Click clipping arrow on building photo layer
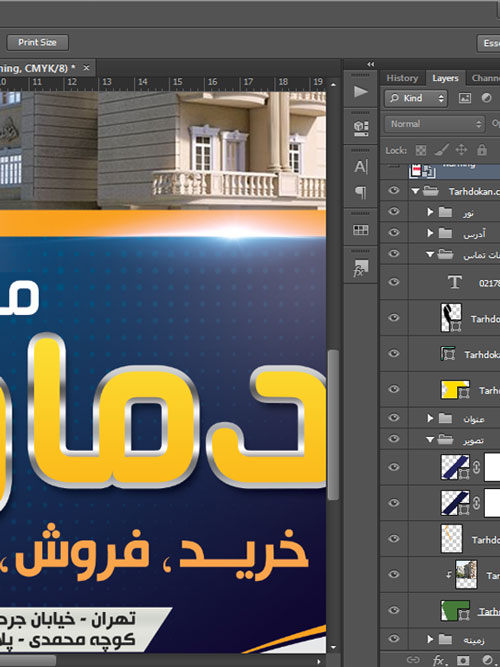This screenshot has height=667, width=500. coord(449,575)
